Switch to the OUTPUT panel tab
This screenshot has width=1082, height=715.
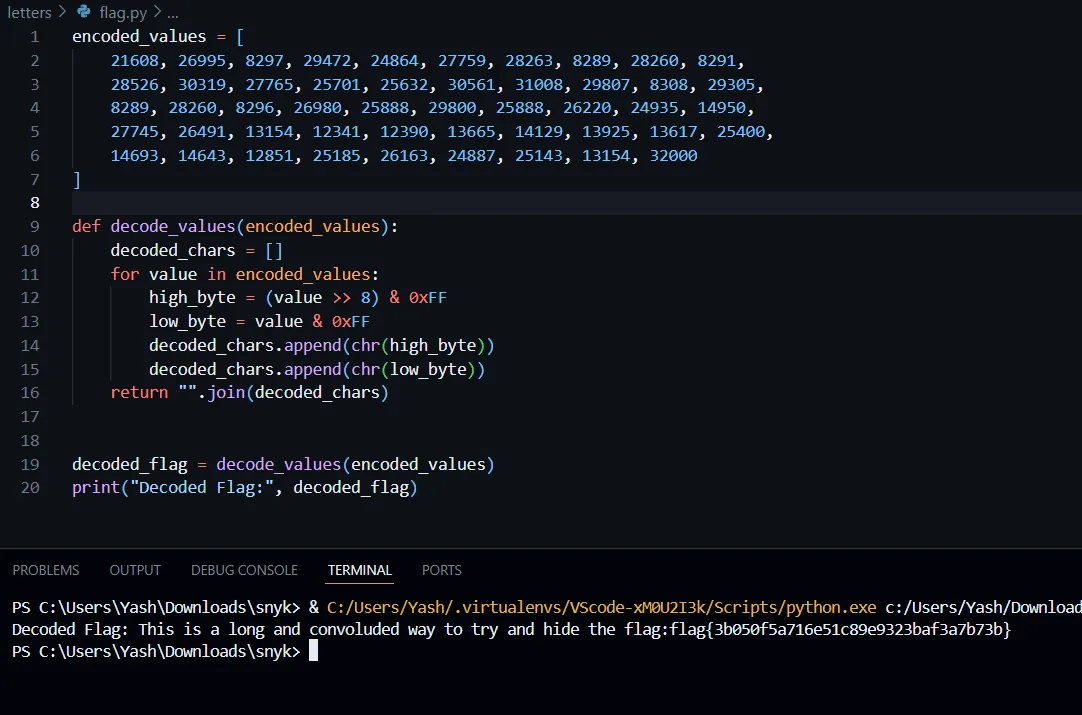click(135, 570)
